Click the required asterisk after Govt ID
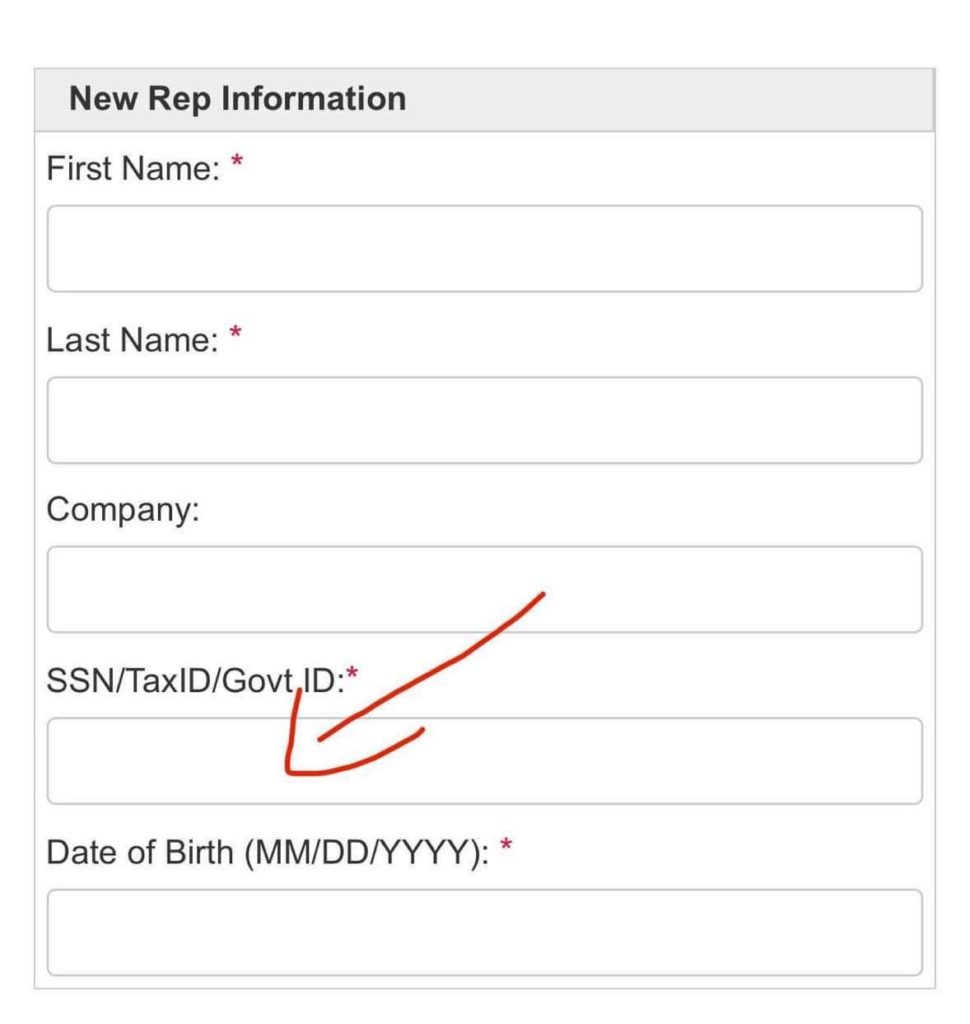The height and width of the screenshot is (1024, 970). click(x=352, y=673)
